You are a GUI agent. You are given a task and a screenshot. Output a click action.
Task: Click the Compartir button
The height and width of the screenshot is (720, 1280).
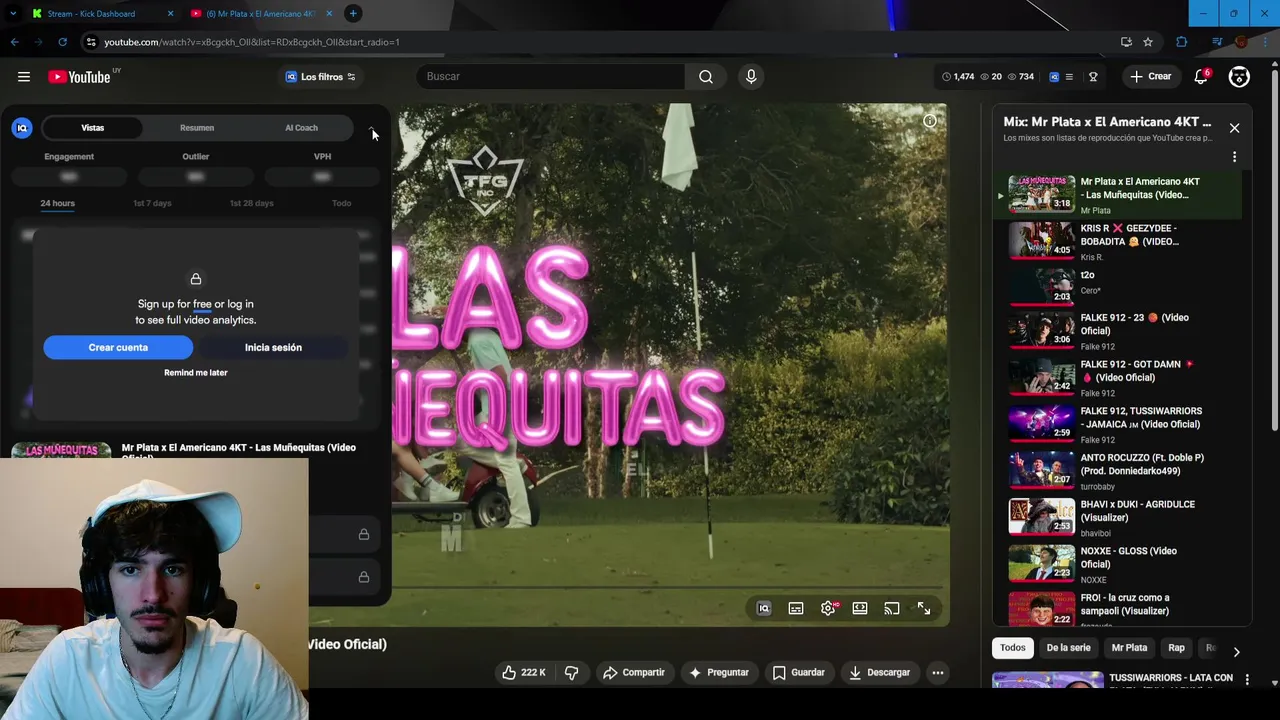[x=633, y=673]
